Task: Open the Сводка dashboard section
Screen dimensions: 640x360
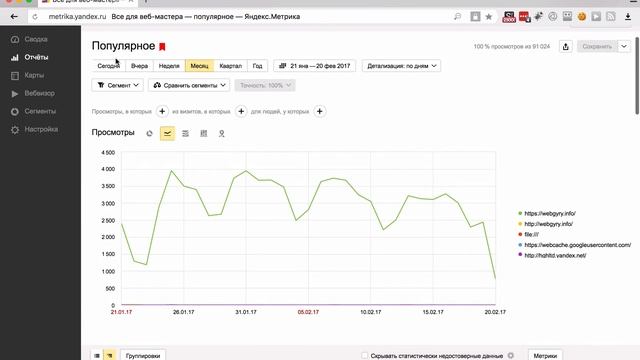Action: 36,39
